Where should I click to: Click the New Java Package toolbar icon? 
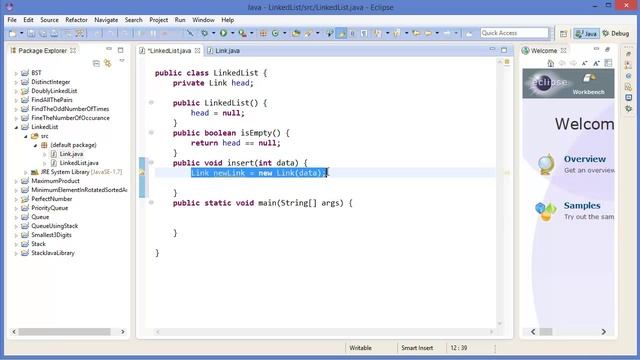263,33
